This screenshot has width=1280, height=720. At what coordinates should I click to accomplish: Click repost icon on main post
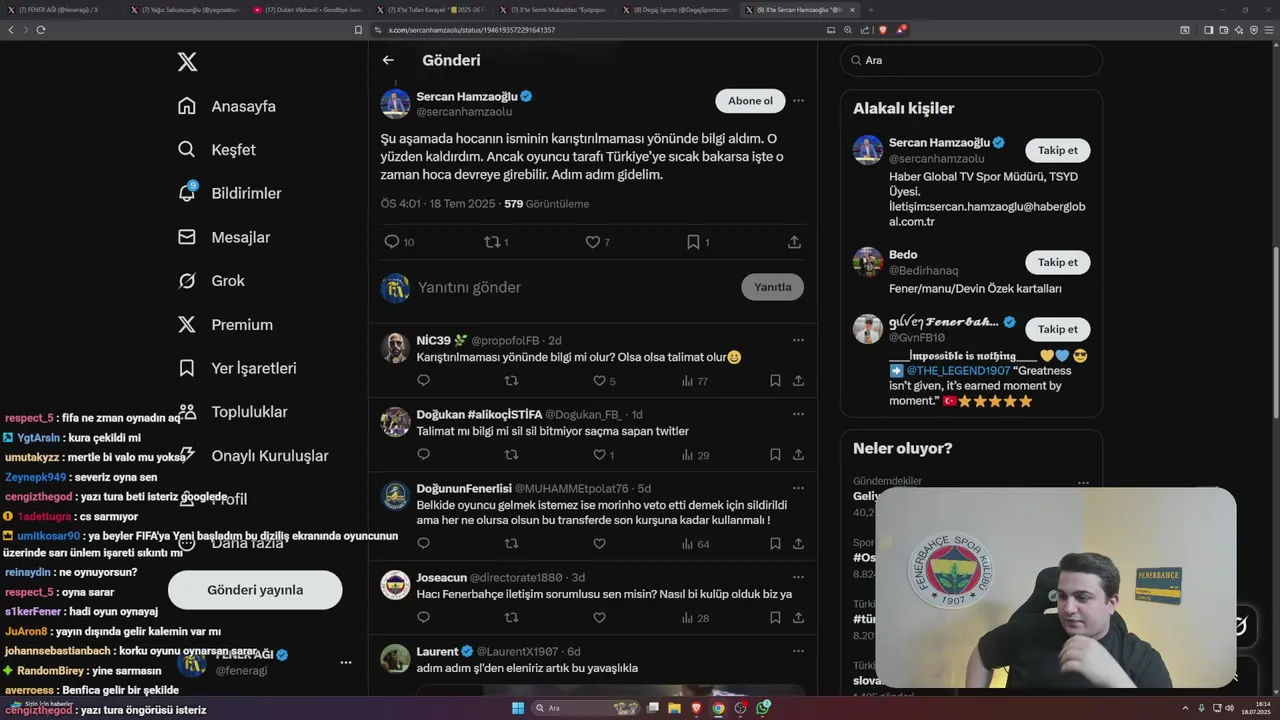[491, 242]
